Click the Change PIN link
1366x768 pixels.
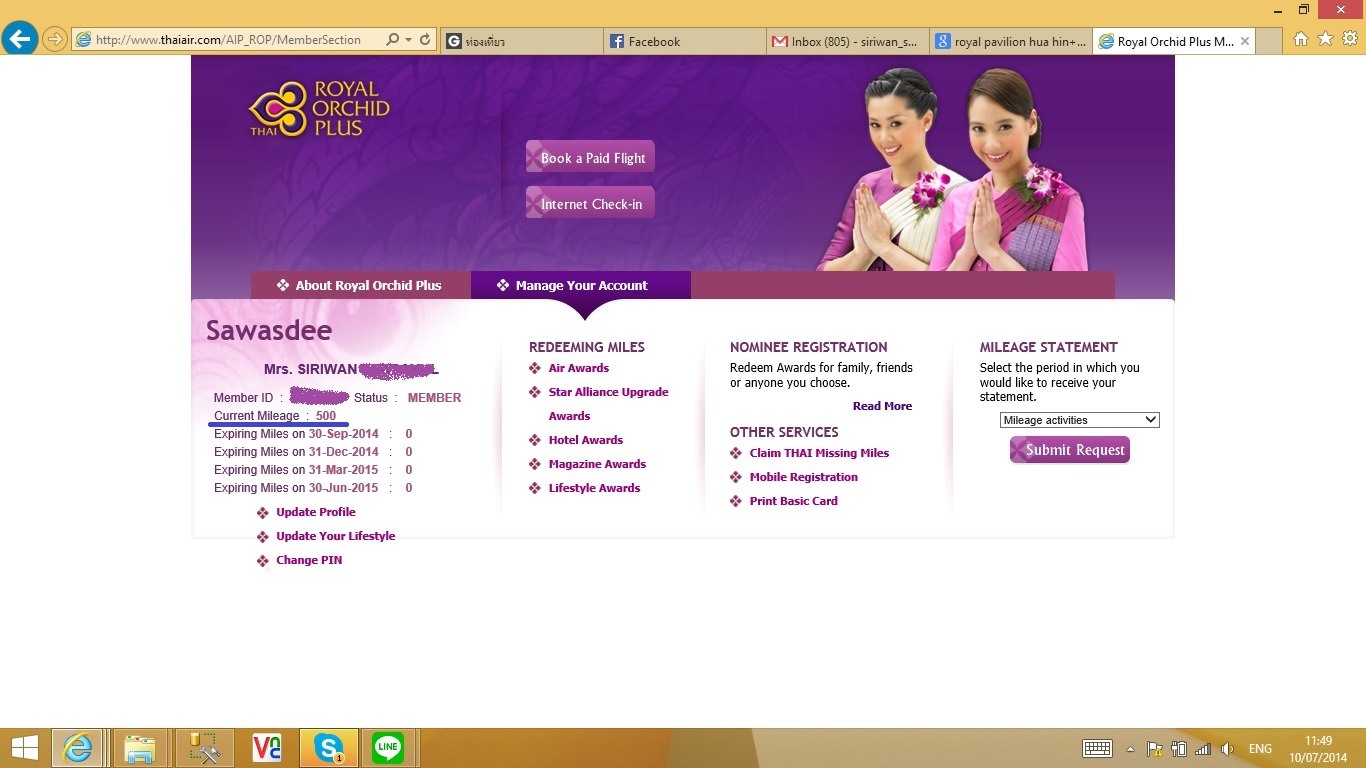309,560
